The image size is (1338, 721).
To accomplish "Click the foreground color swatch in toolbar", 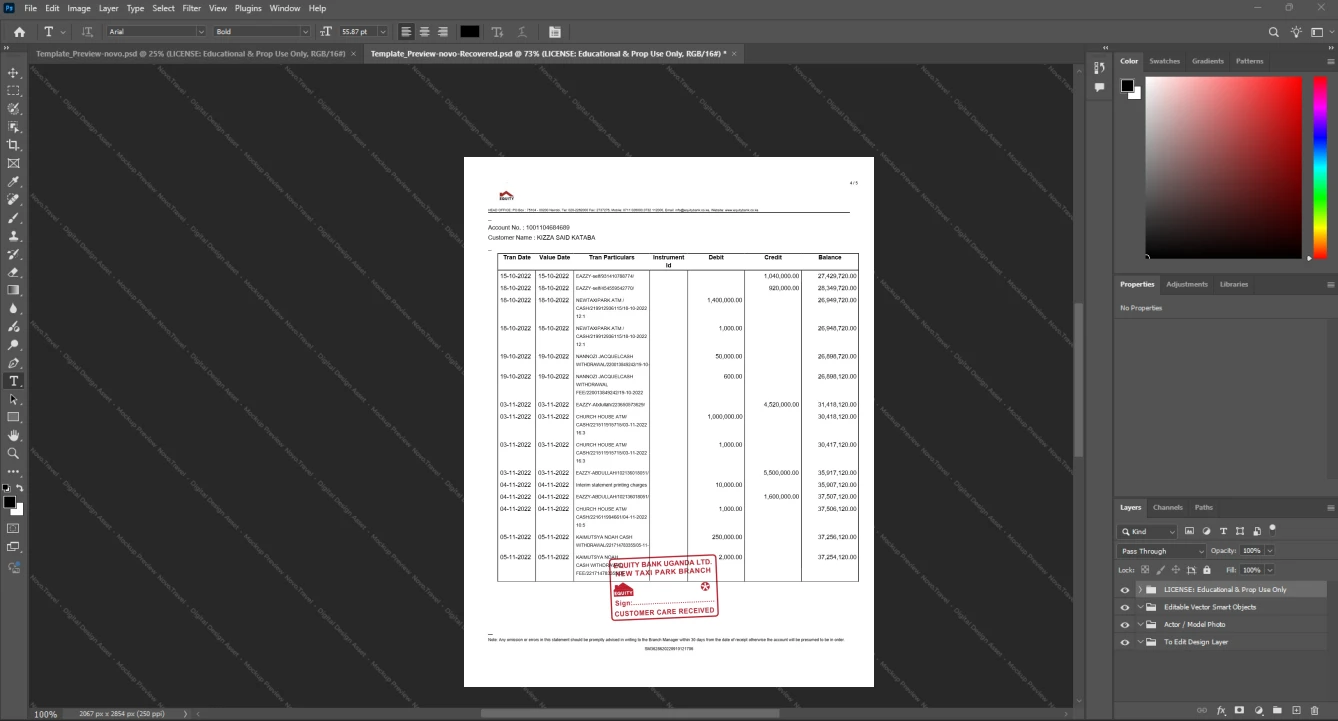I will pyautogui.click(x=9, y=502).
